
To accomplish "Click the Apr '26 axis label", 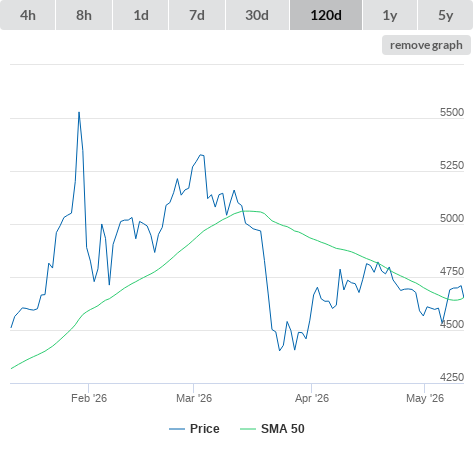I will click(312, 398).
